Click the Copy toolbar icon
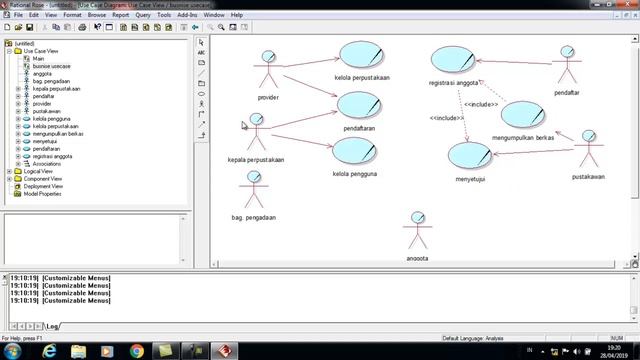This screenshot has height=360, width=640. pyautogui.click(x=56, y=27)
